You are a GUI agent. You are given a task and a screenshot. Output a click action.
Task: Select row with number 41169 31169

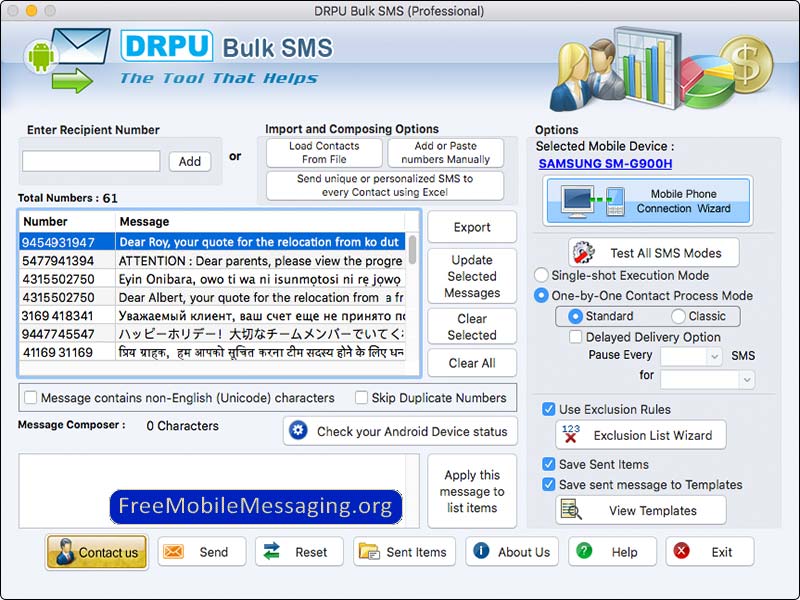(x=213, y=353)
